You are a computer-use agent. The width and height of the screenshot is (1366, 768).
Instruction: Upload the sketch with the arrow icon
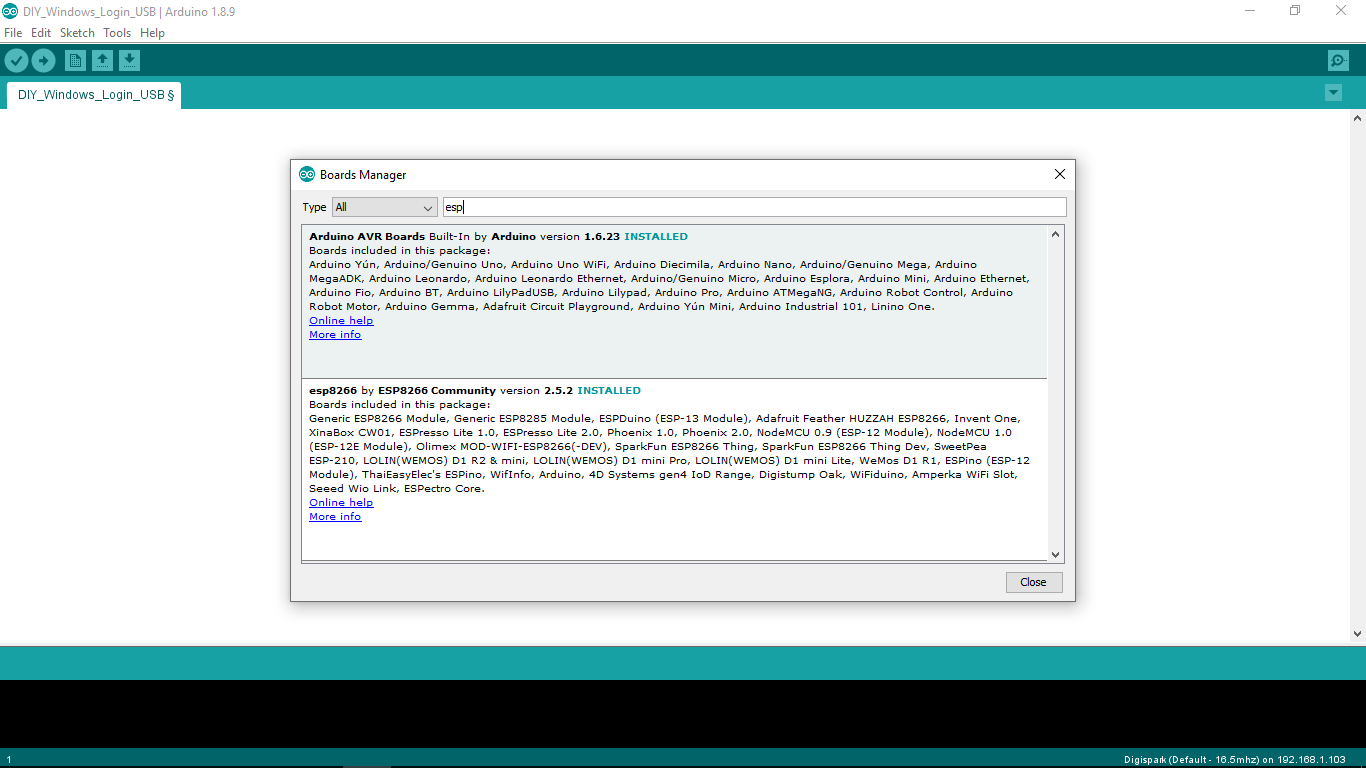43,60
